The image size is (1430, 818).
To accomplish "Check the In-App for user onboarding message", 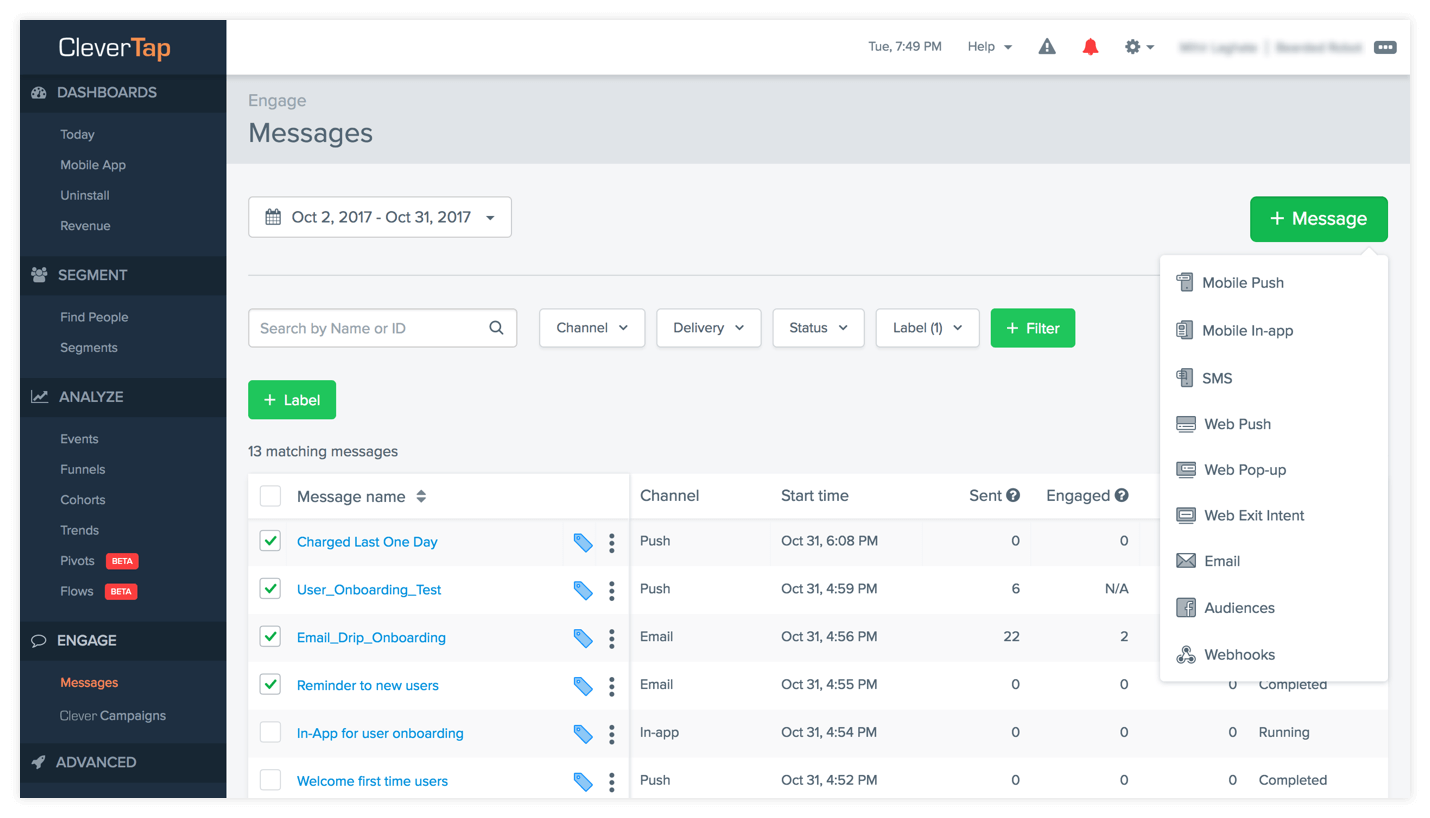I will pyautogui.click(x=269, y=732).
